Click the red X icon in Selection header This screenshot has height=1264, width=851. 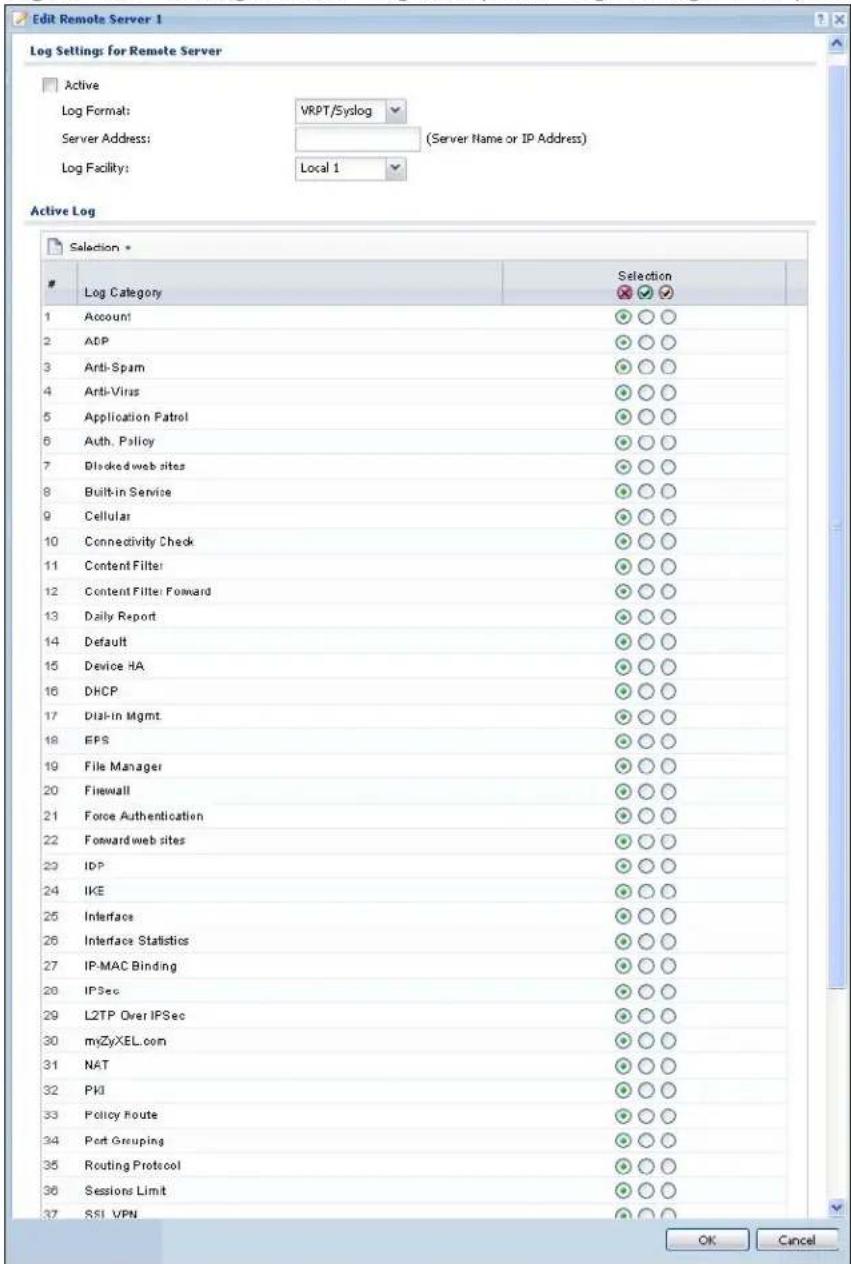point(627,293)
